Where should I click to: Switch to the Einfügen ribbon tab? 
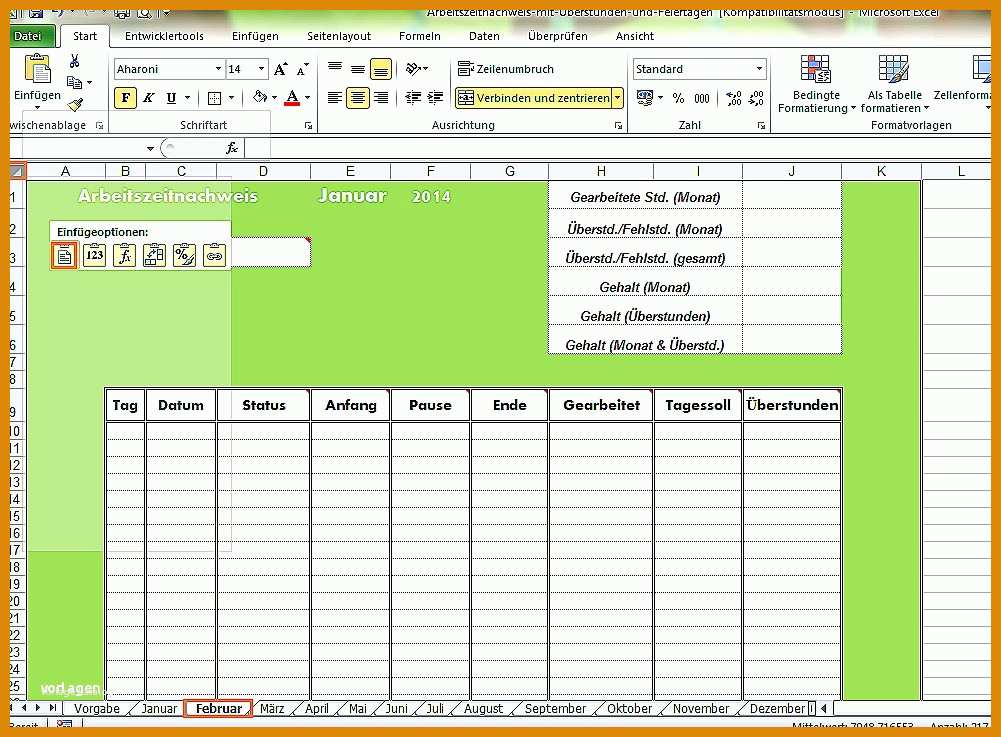coord(255,36)
